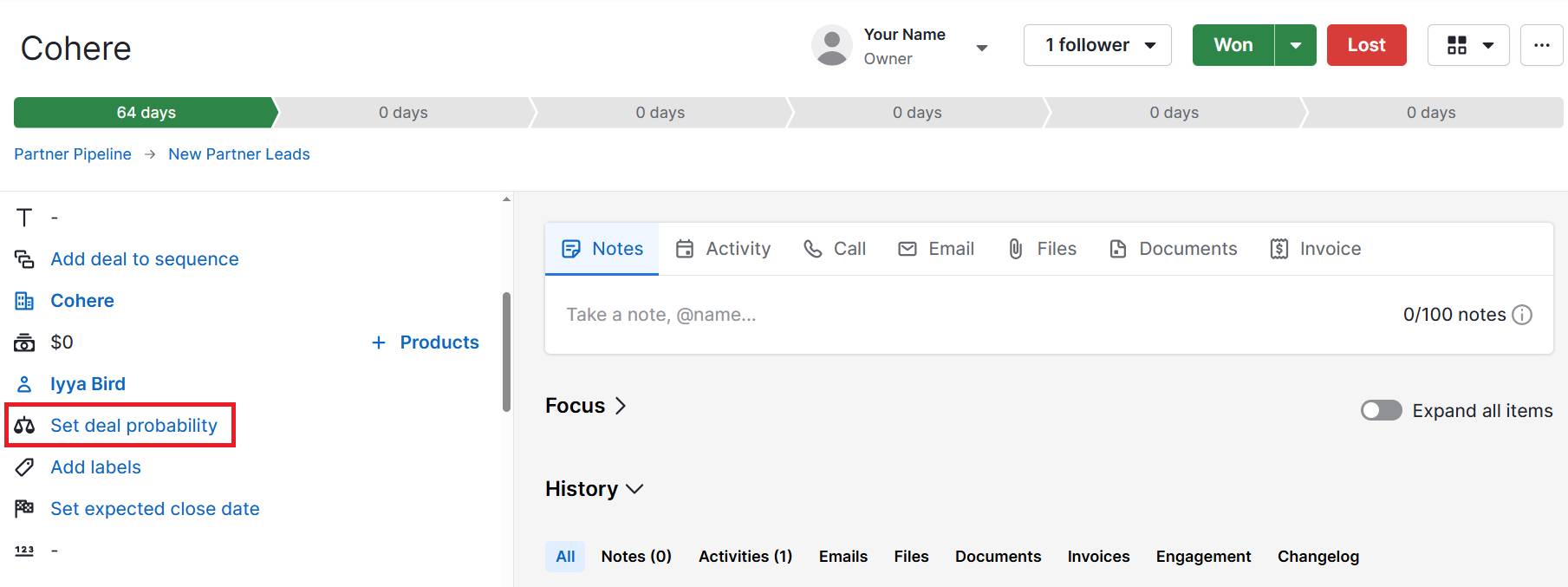Click the sequence icon beside Add deal to sequence

24,259
